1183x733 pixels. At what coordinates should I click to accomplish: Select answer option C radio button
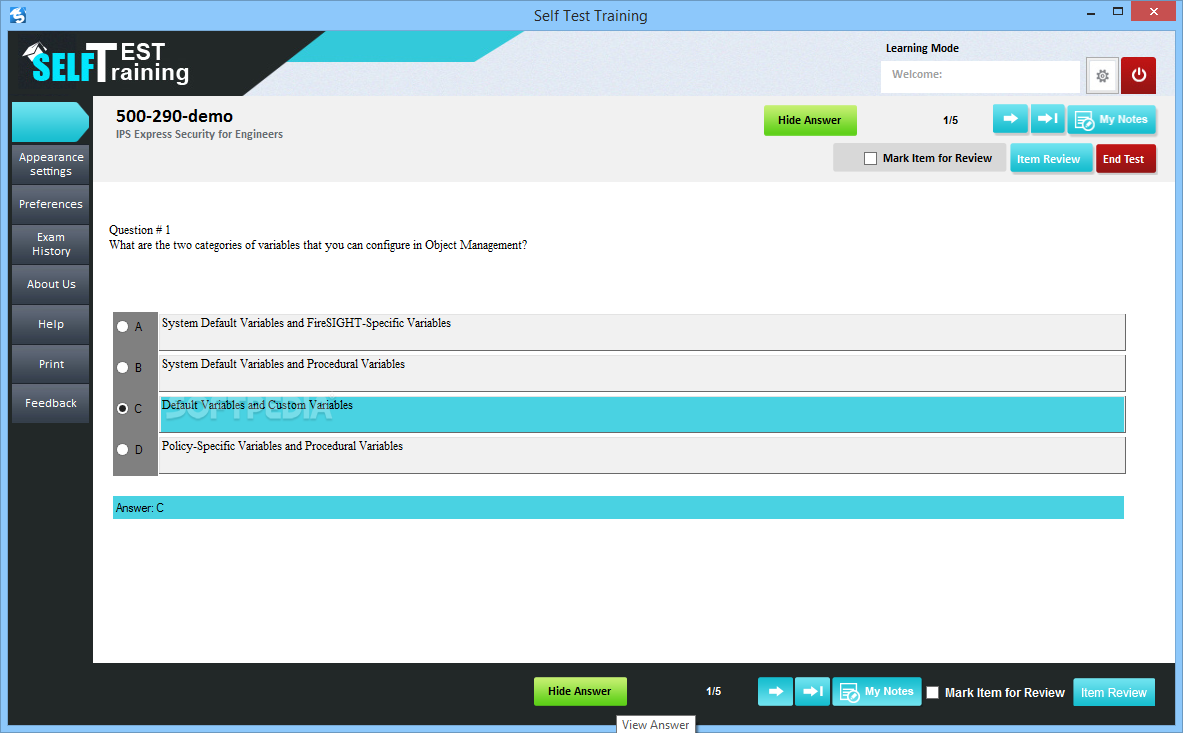click(122, 408)
